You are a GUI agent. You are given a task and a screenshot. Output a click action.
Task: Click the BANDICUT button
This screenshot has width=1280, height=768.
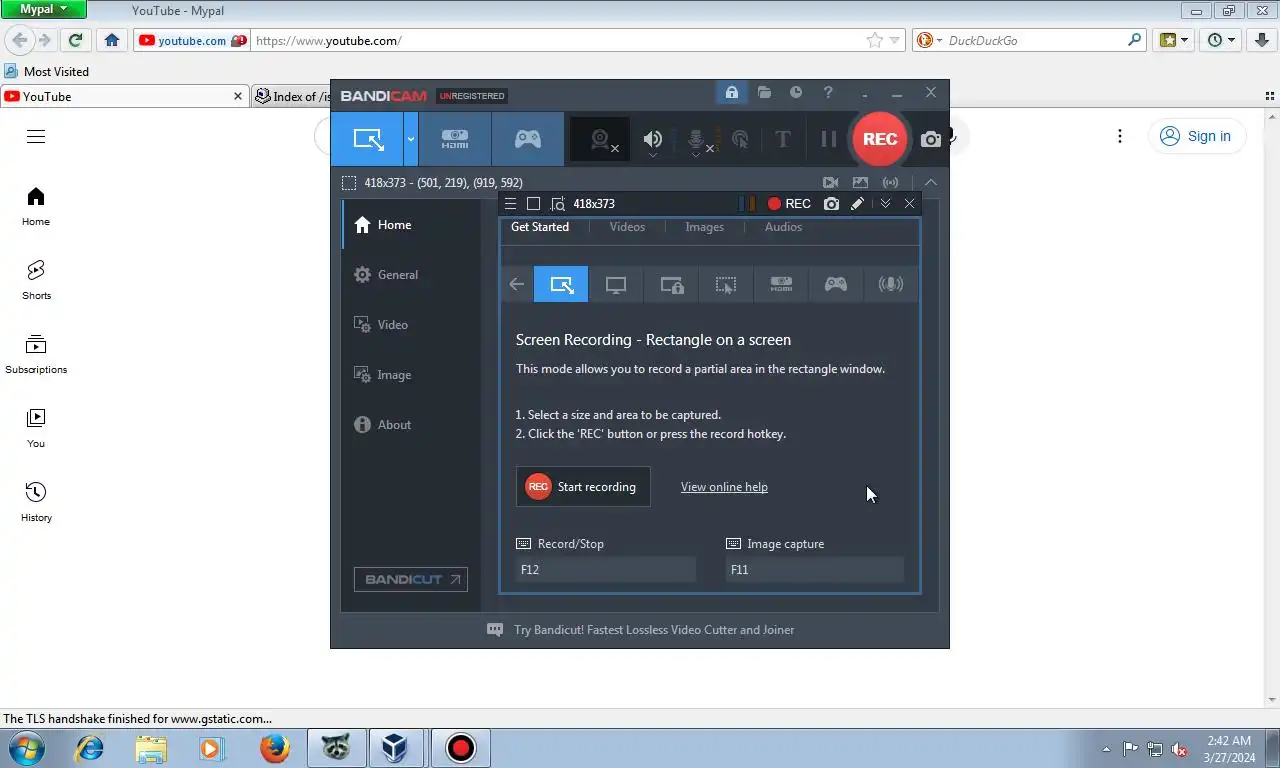click(411, 579)
